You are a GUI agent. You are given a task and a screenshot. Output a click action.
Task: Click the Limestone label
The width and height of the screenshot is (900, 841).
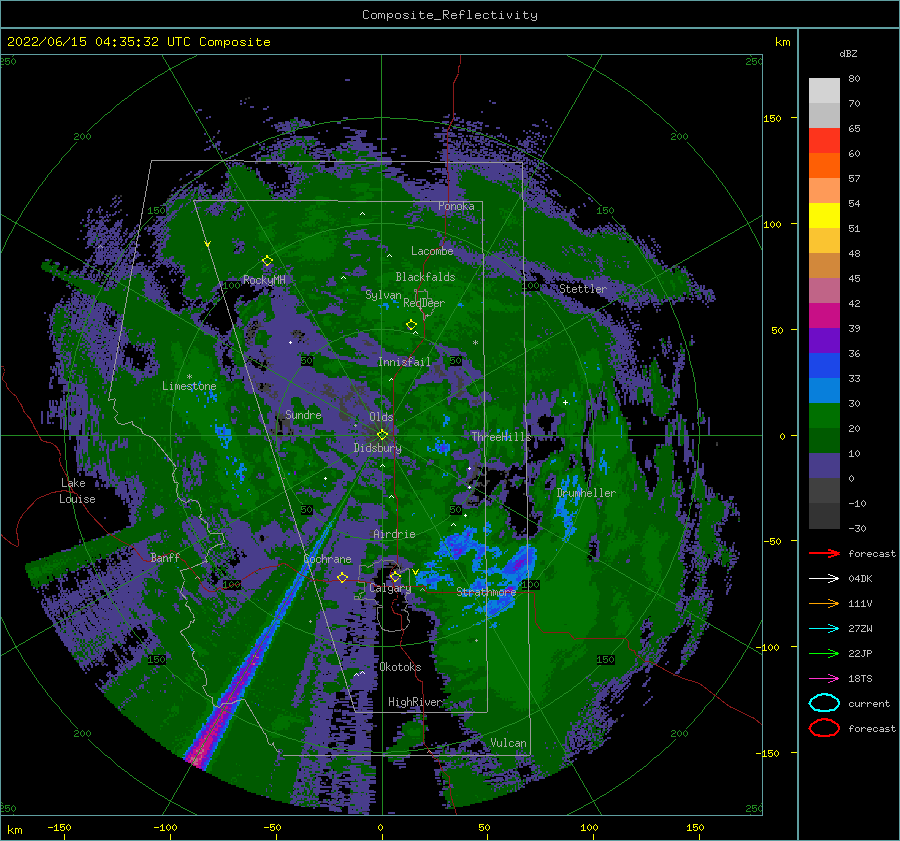pyautogui.click(x=189, y=386)
